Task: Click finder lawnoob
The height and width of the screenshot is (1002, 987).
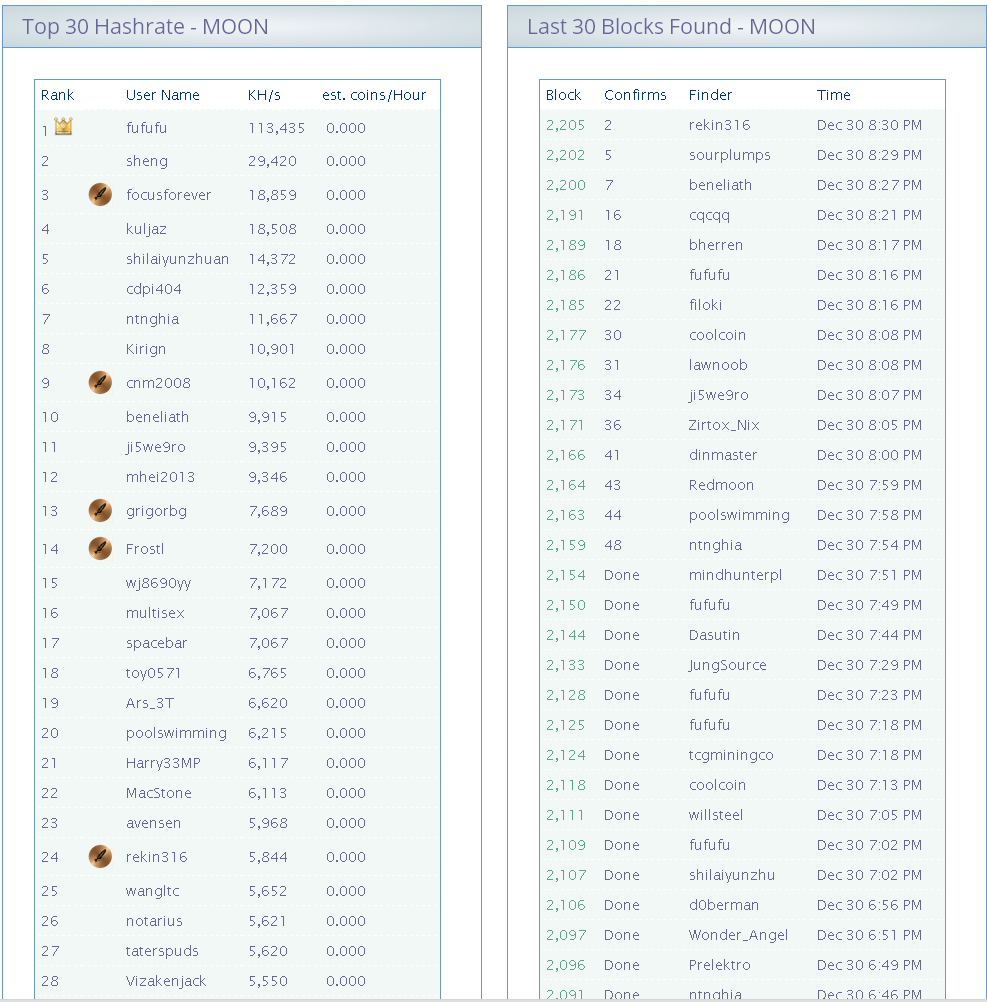Action: coord(718,366)
